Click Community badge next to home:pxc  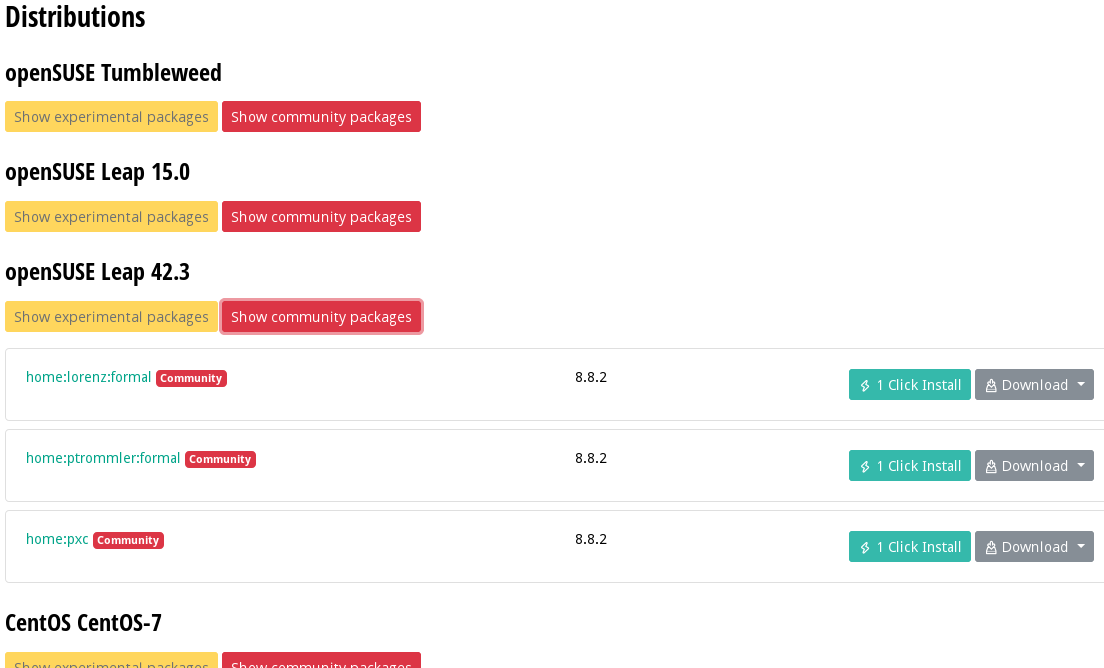[x=128, y=541]
